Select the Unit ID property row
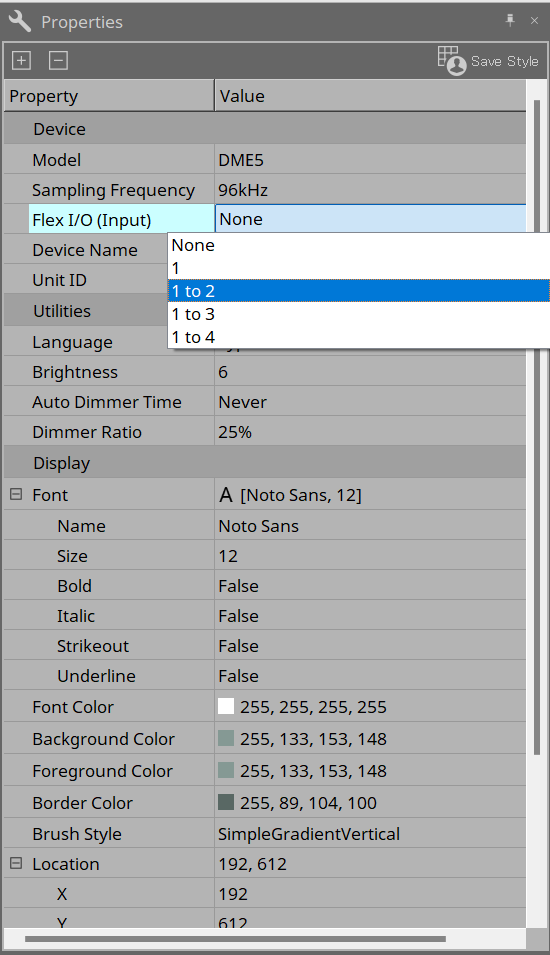 tap(60, 280)
